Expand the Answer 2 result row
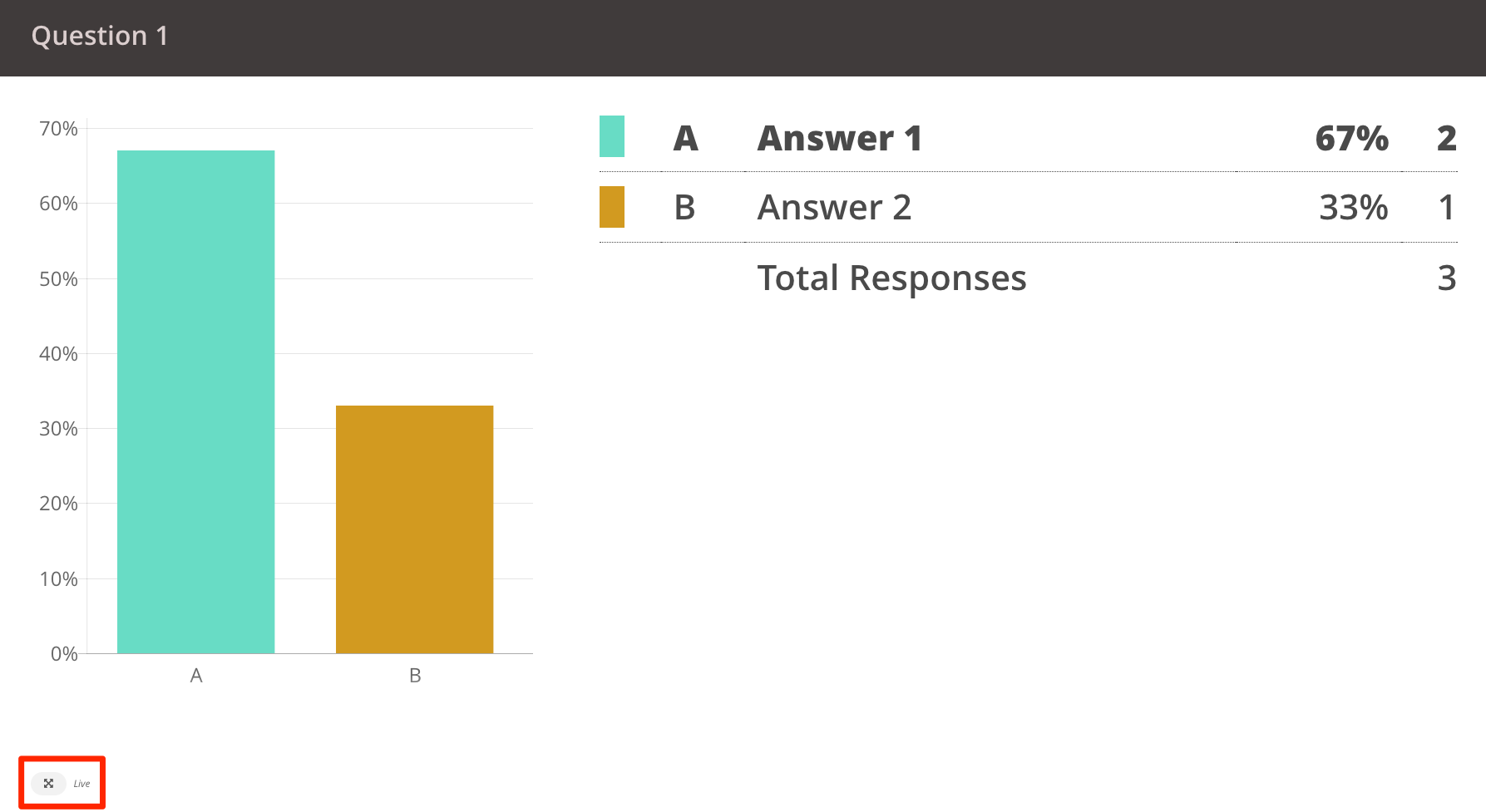The height and width of the screenshot is (812, 1486). click(834, 207)
